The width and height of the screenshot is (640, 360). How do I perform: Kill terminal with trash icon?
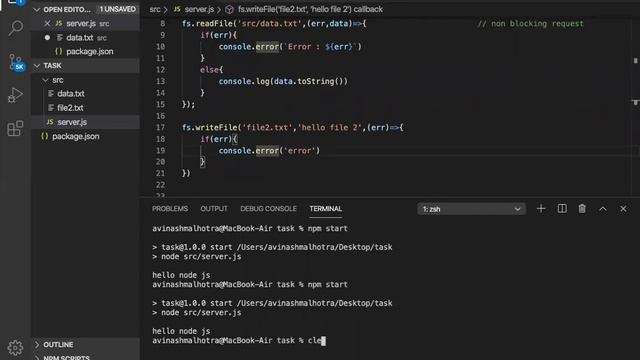pos(582,209)
